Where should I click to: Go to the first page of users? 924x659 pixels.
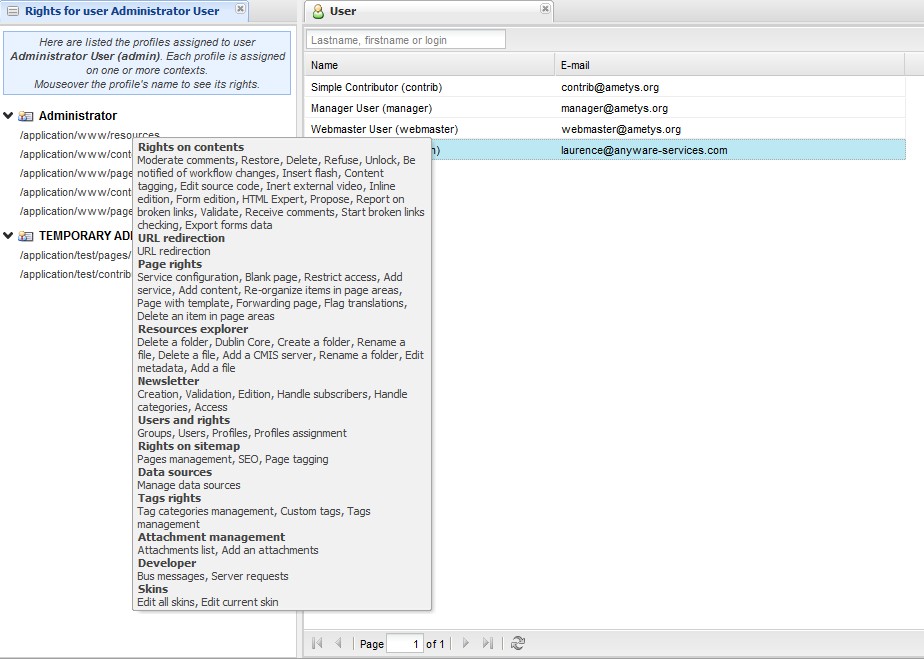[x=318, y=644]
